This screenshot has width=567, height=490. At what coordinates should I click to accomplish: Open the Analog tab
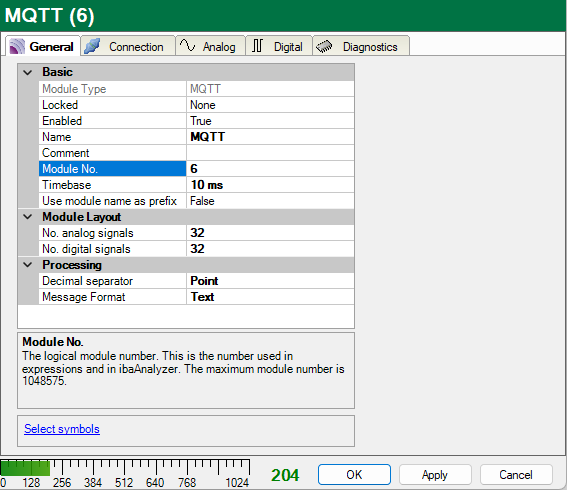tap(210, 46)
